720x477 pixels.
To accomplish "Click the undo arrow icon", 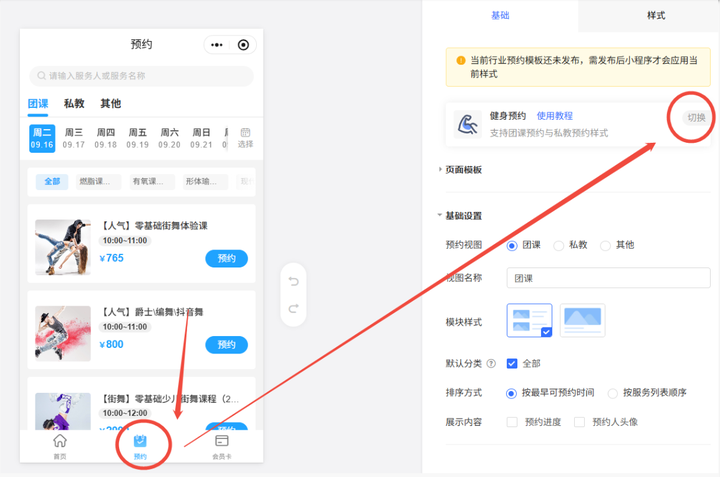I will 293,281.
